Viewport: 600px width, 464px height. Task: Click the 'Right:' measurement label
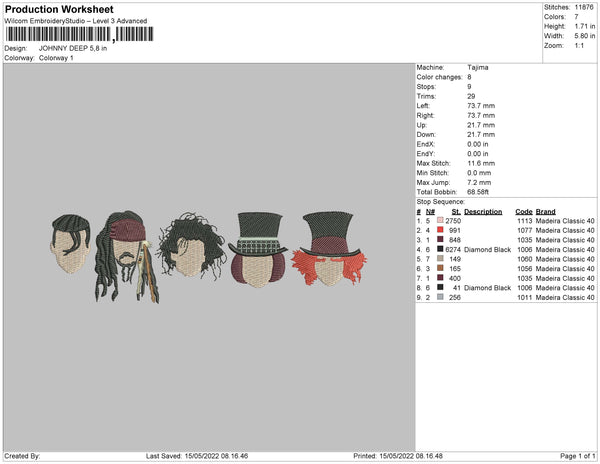point(425,116)
